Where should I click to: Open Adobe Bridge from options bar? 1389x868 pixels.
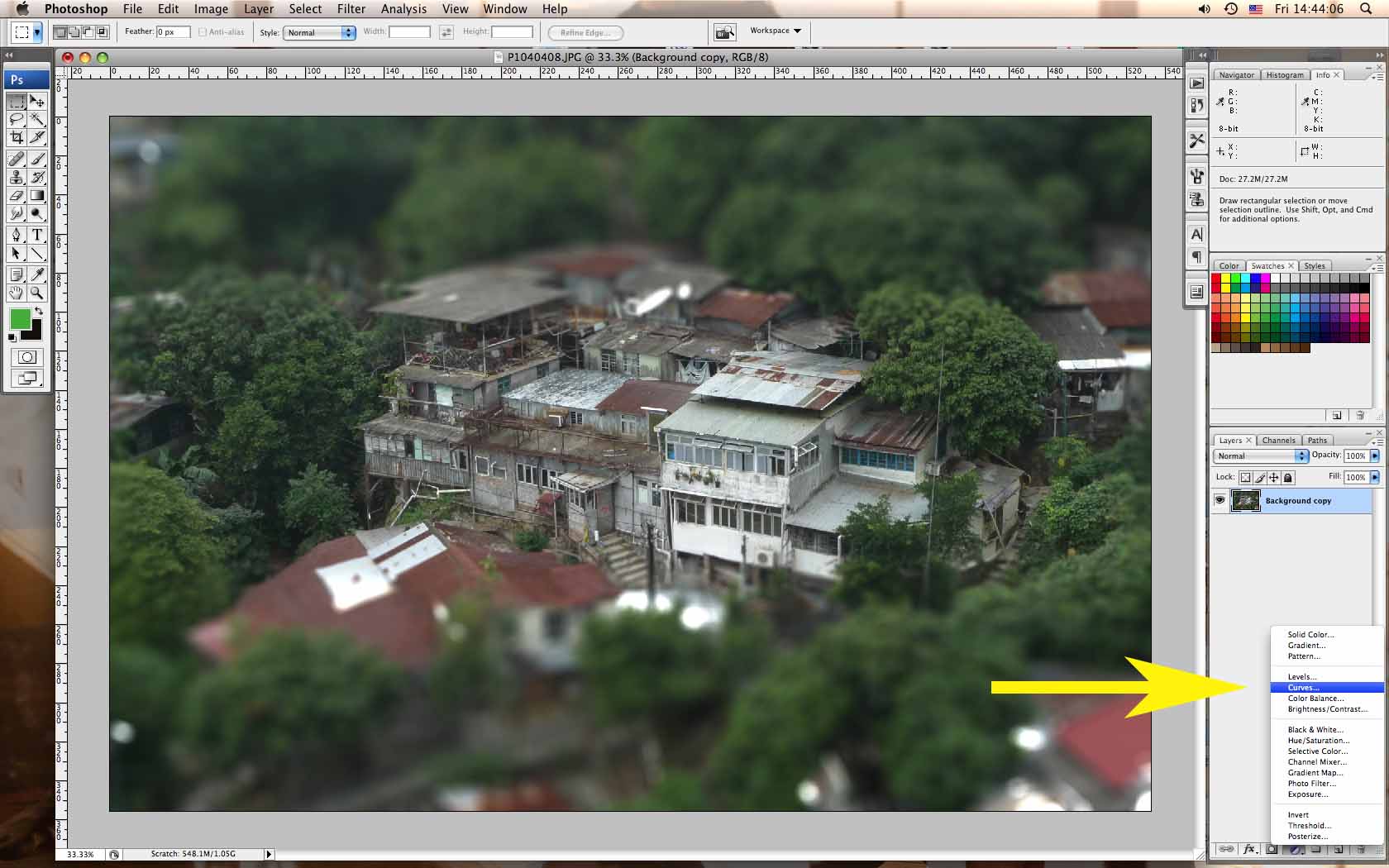724,31
